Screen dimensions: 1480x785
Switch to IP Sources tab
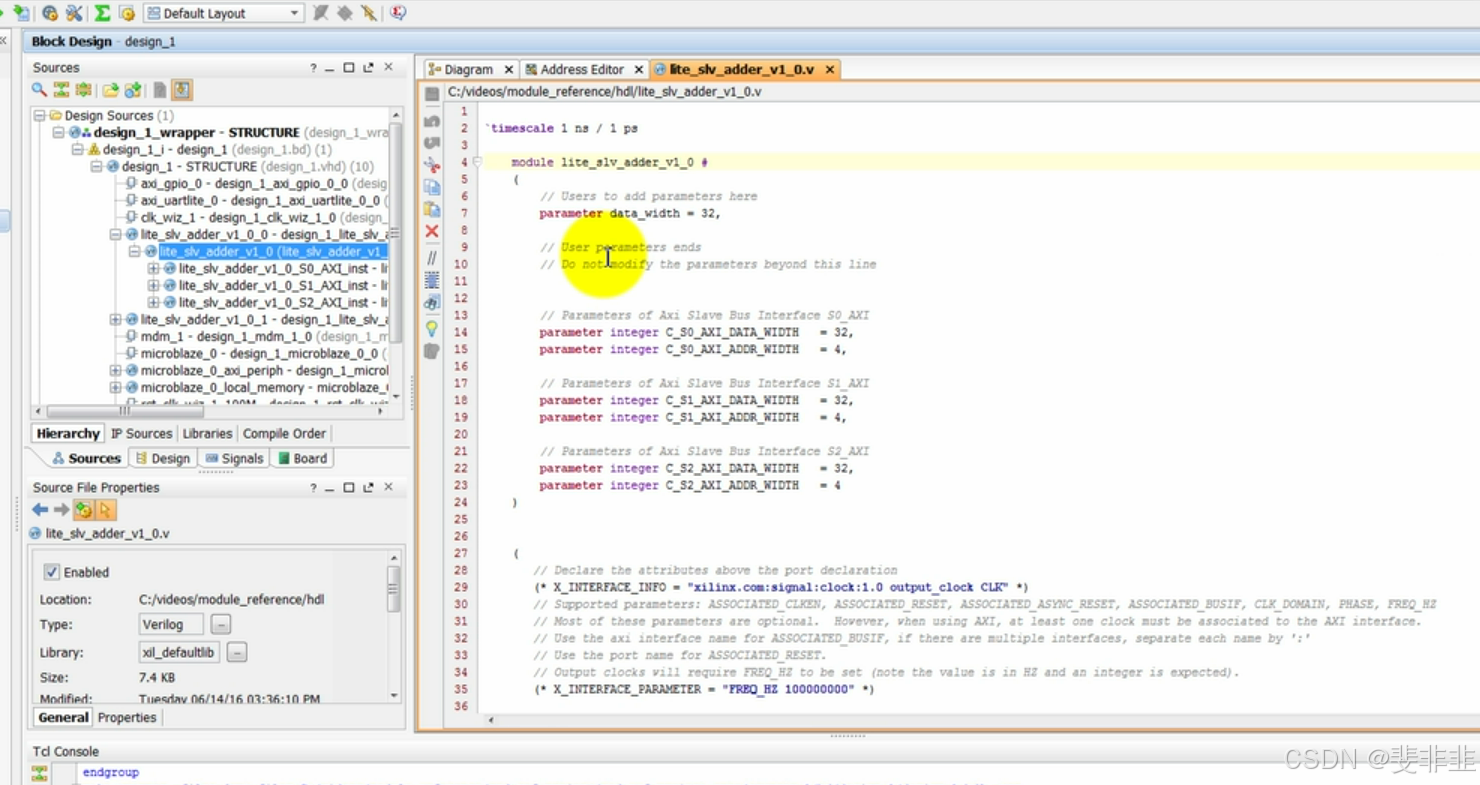point(141,434)
